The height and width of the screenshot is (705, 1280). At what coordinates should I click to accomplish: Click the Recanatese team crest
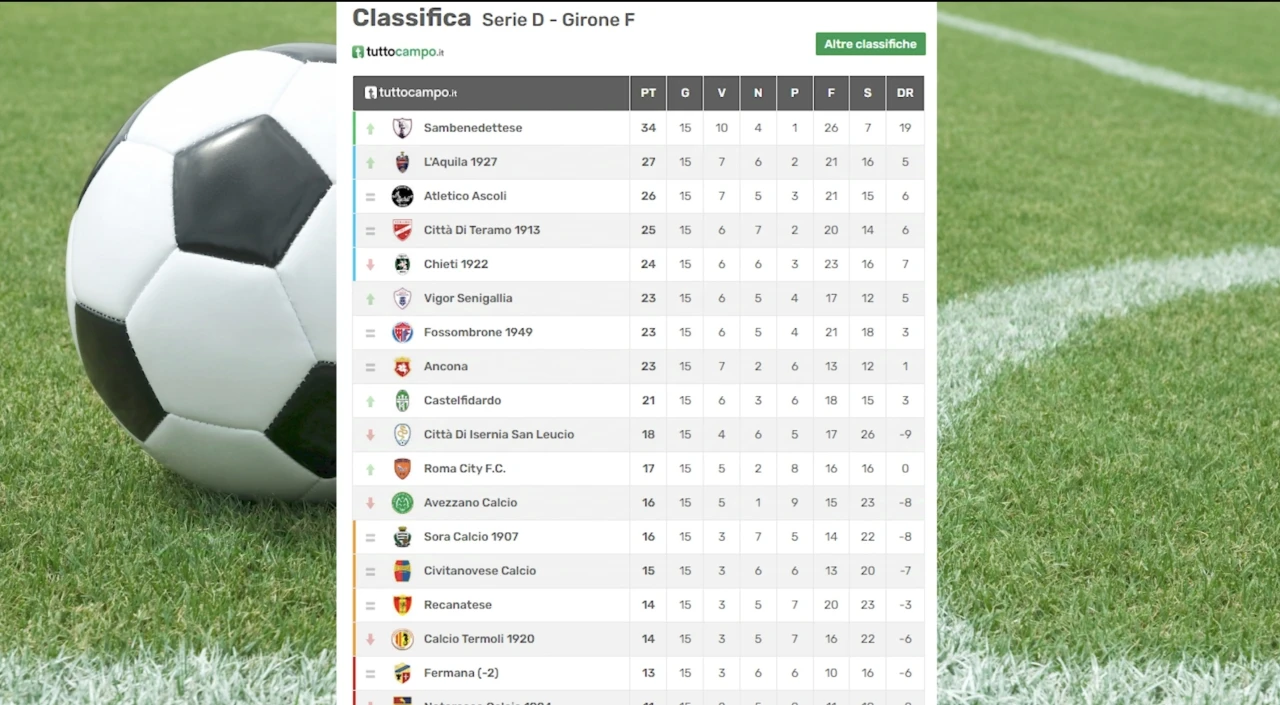point(402,604)
